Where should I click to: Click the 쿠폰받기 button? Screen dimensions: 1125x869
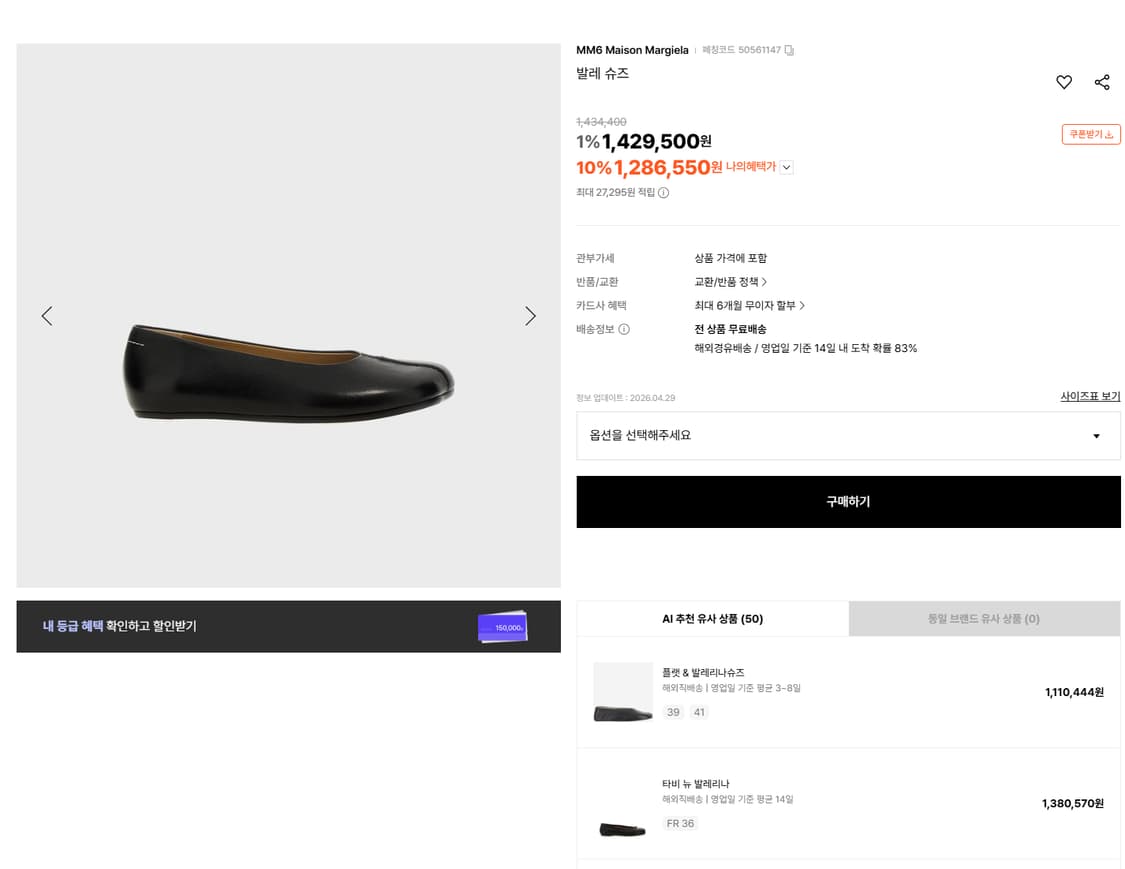[x=1091, y=134]
